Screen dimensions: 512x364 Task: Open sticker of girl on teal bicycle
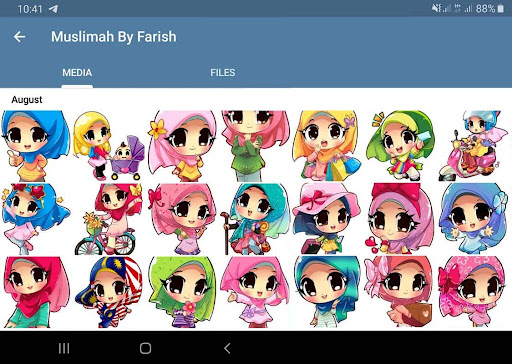pyautogui.click(x=109, y=219)
